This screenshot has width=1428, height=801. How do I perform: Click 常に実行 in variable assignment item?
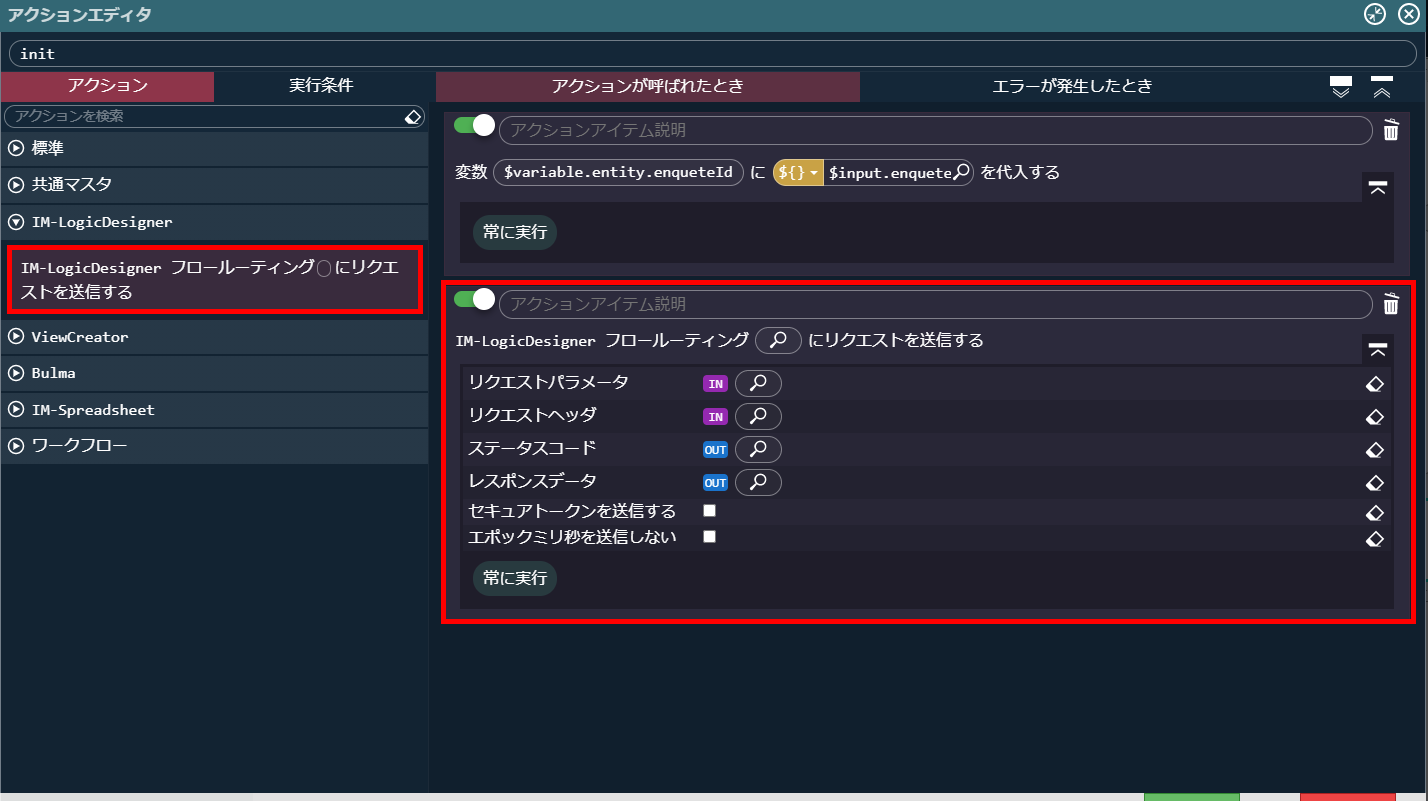tap(515, 232)
